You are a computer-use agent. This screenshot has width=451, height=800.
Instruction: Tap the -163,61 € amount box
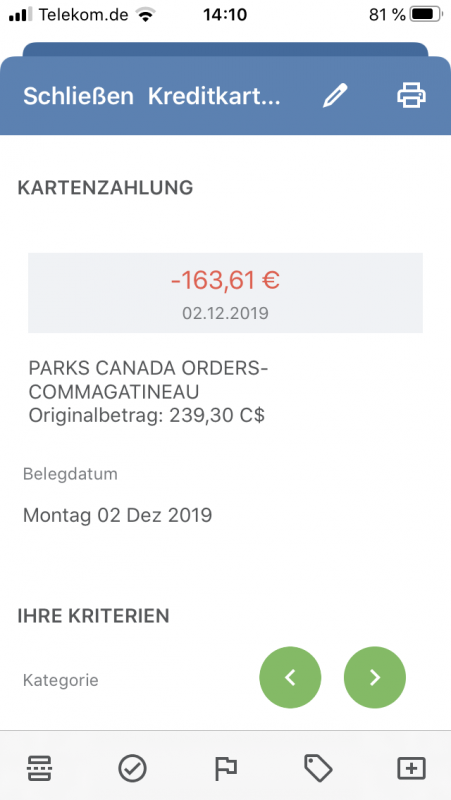tap(225, 293)
